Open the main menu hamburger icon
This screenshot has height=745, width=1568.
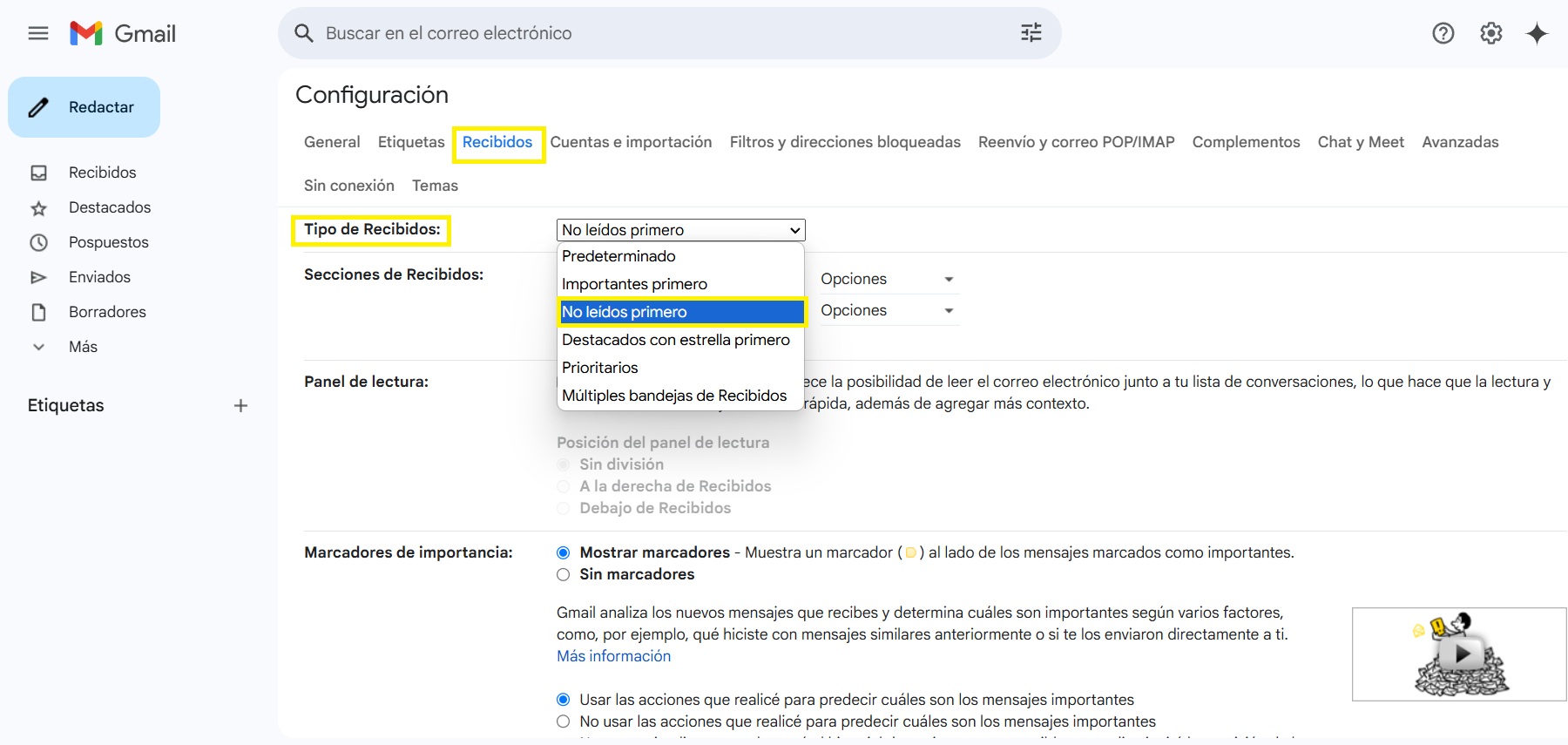click(38, 33)
